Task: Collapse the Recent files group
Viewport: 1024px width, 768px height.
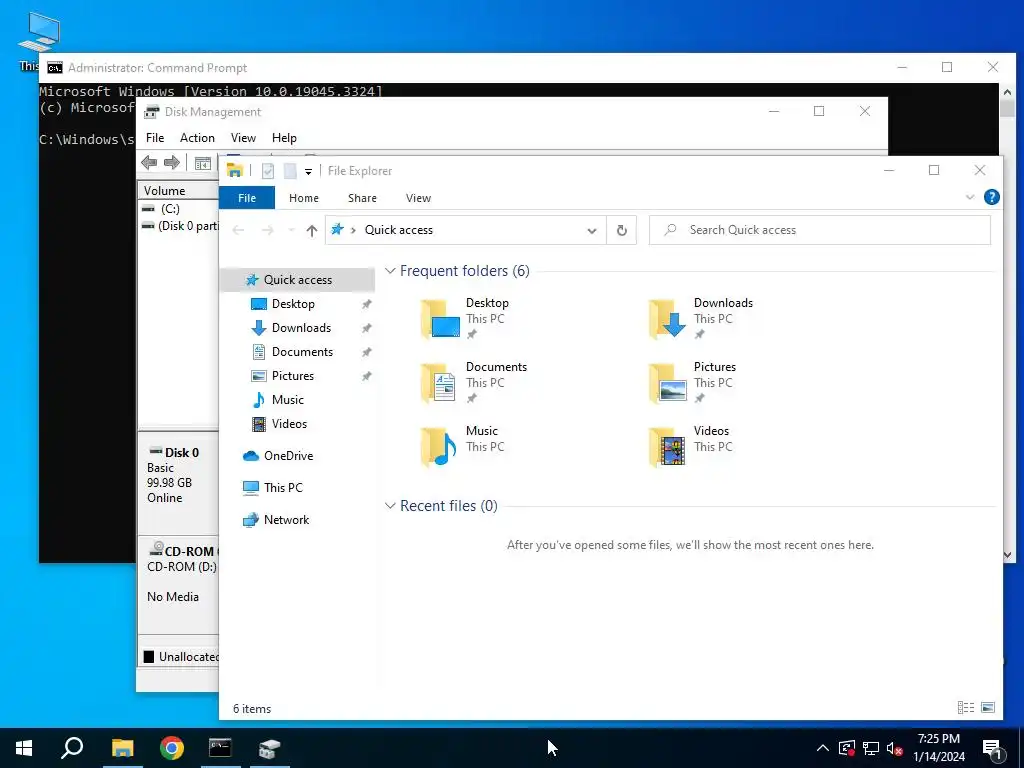Action: 390,505
